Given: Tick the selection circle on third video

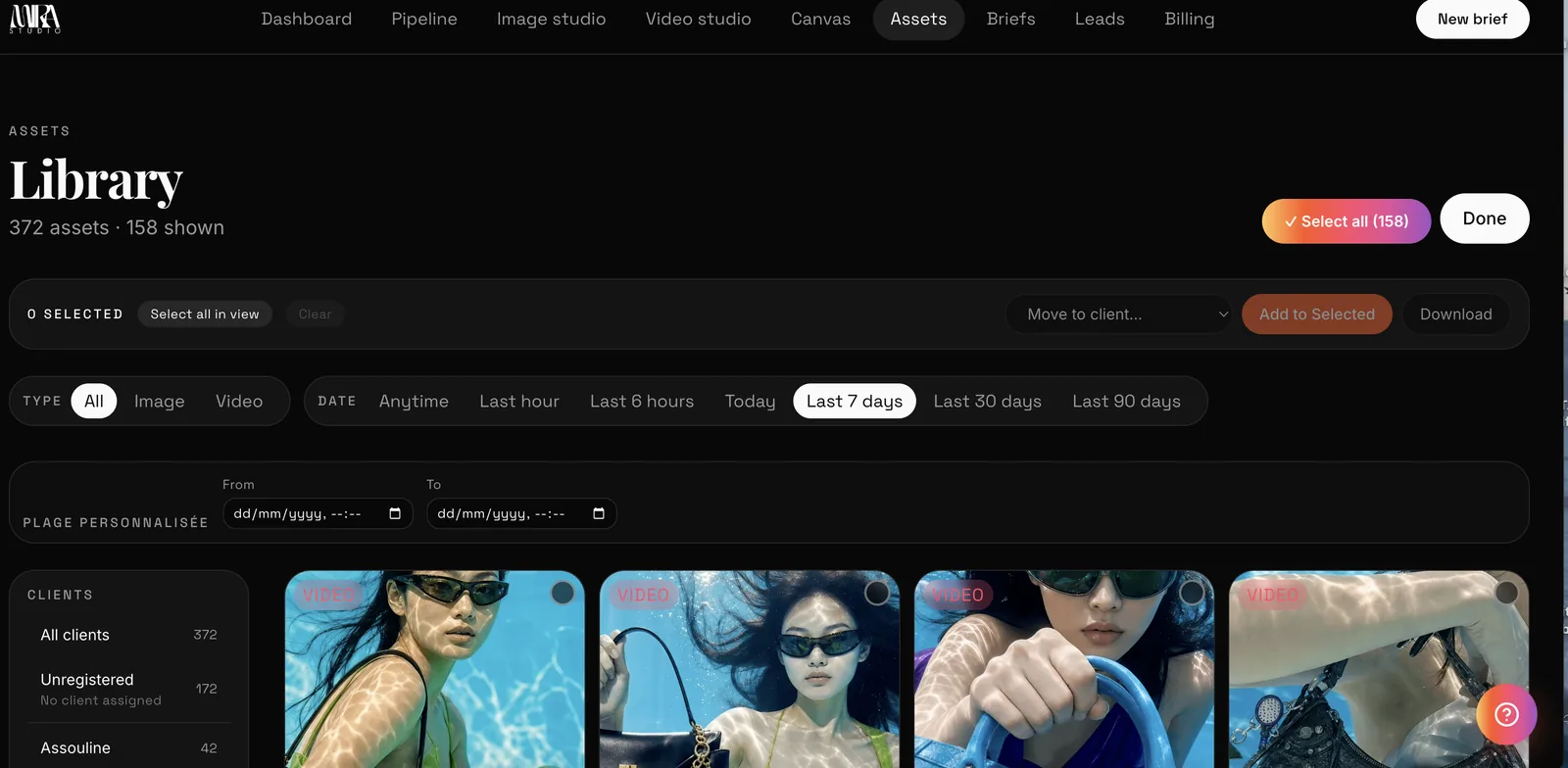Looking at the screenshot, I should 1192,593.
